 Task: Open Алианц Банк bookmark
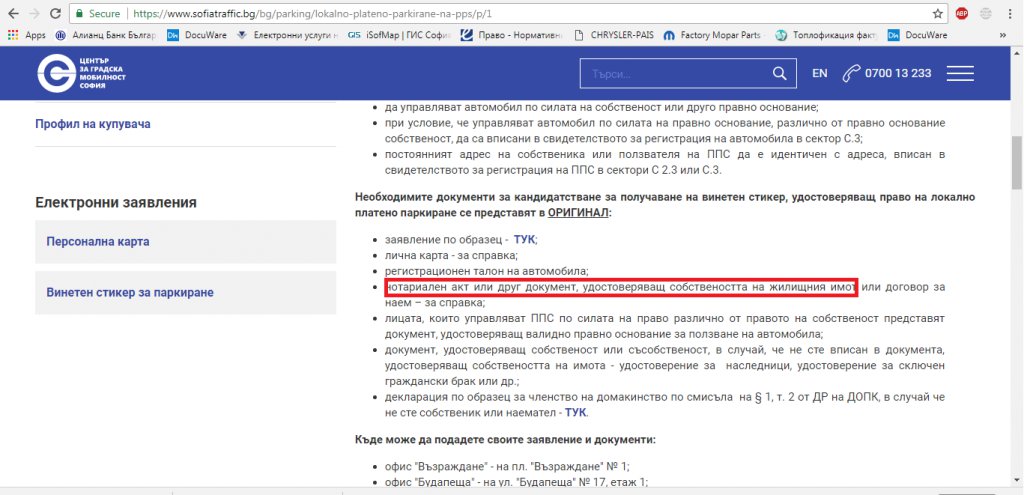(x=106, y=35)
